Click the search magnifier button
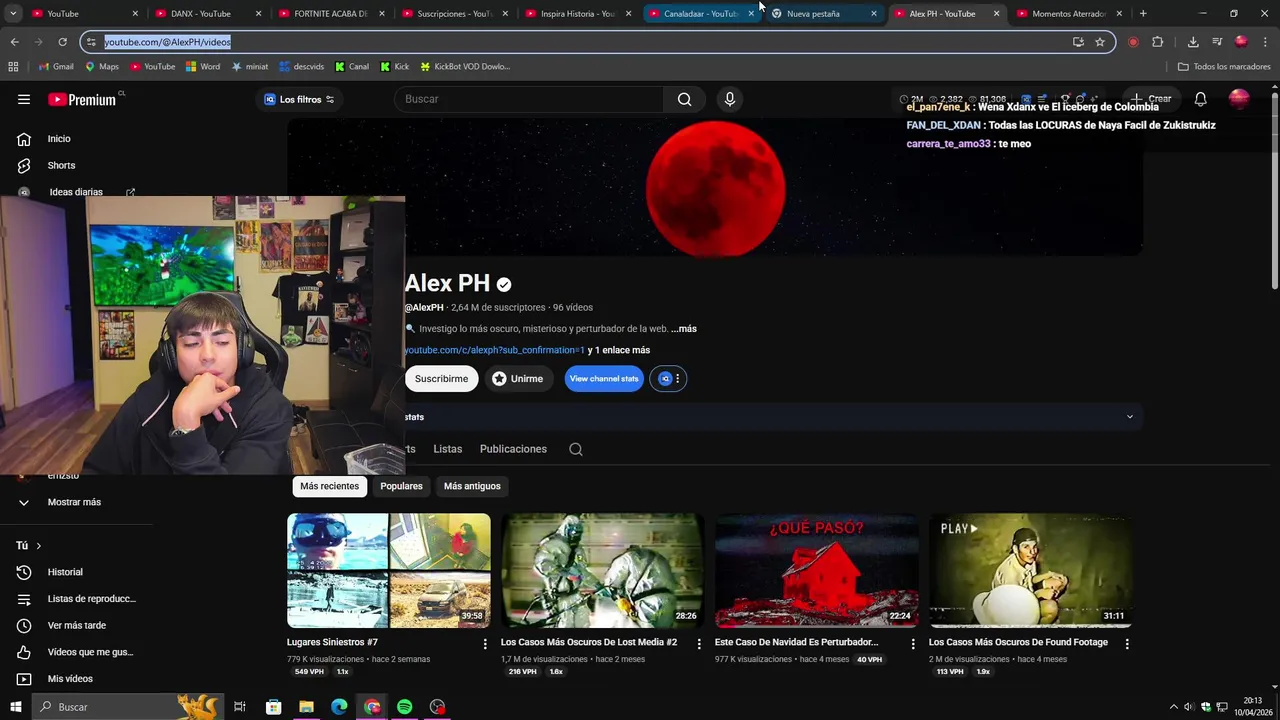This screenshot has height=720, width=1280. [x=684, y=99]
